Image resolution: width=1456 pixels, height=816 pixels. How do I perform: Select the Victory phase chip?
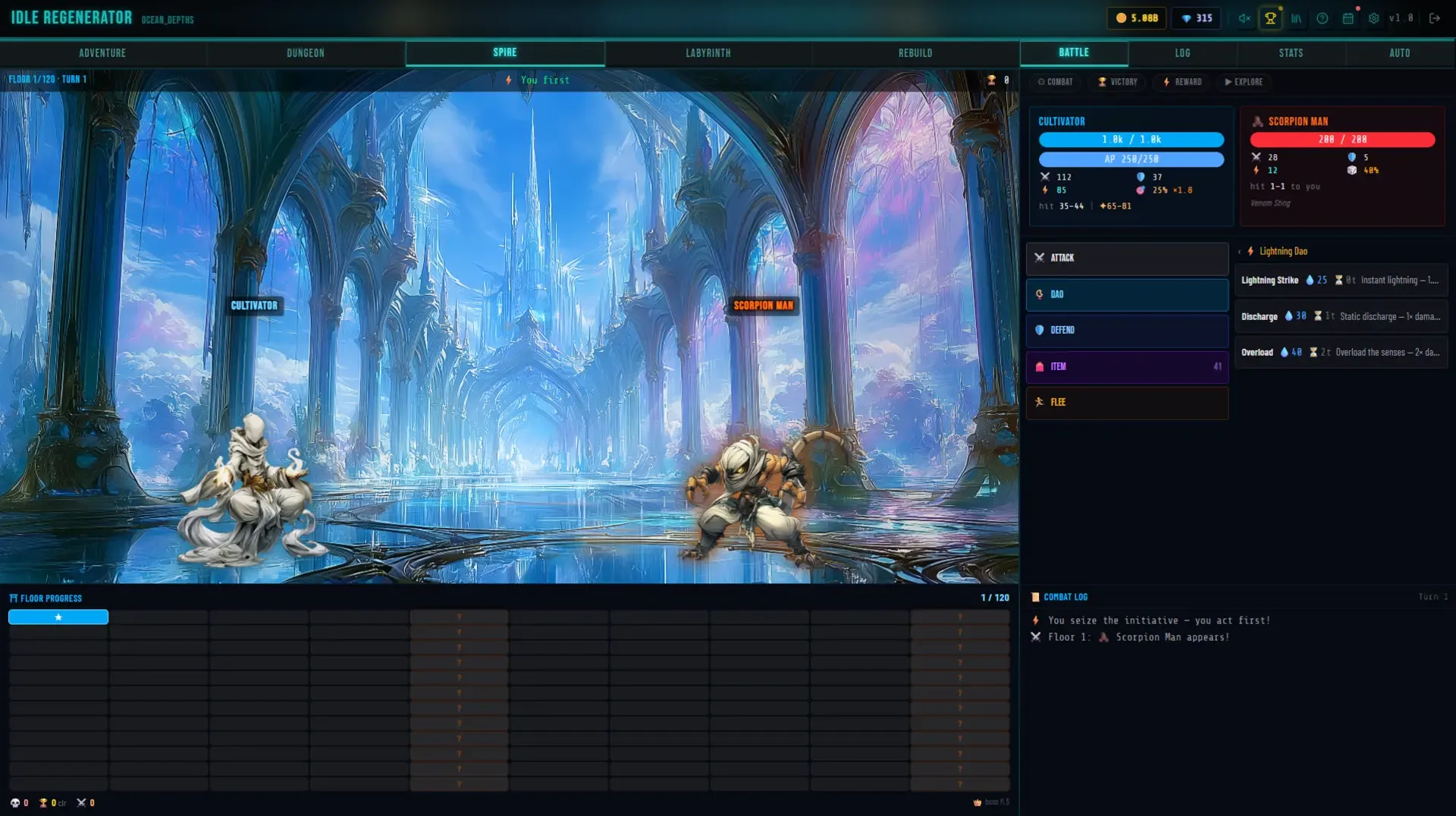click(1118, 82)
